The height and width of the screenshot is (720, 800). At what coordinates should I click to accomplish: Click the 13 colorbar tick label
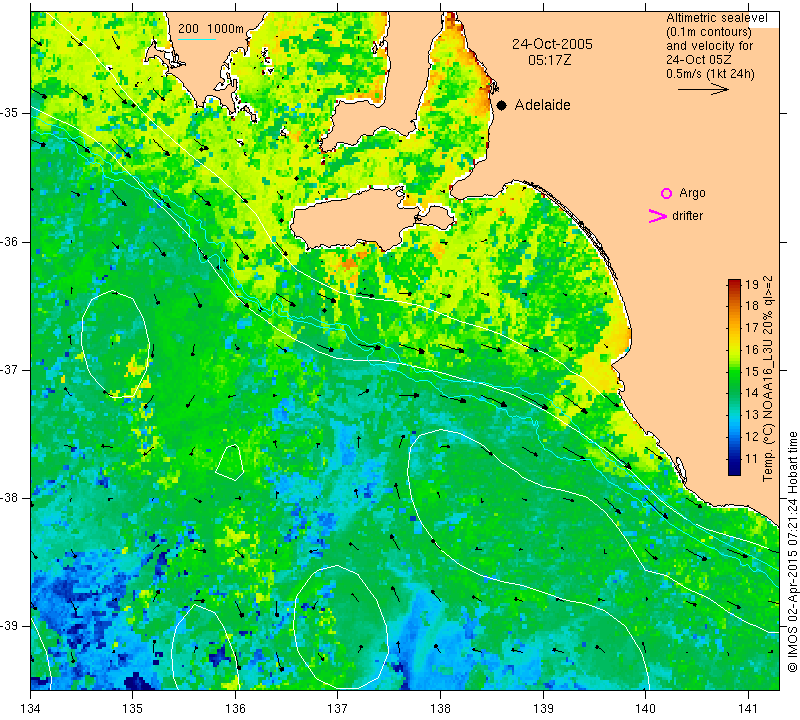coord(752,415)
